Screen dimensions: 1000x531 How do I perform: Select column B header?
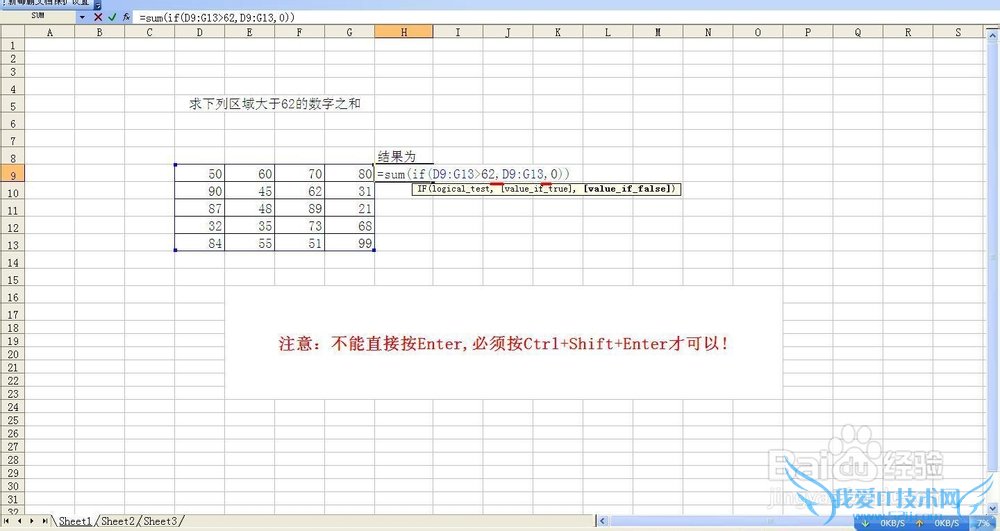[x=99, y=32]
